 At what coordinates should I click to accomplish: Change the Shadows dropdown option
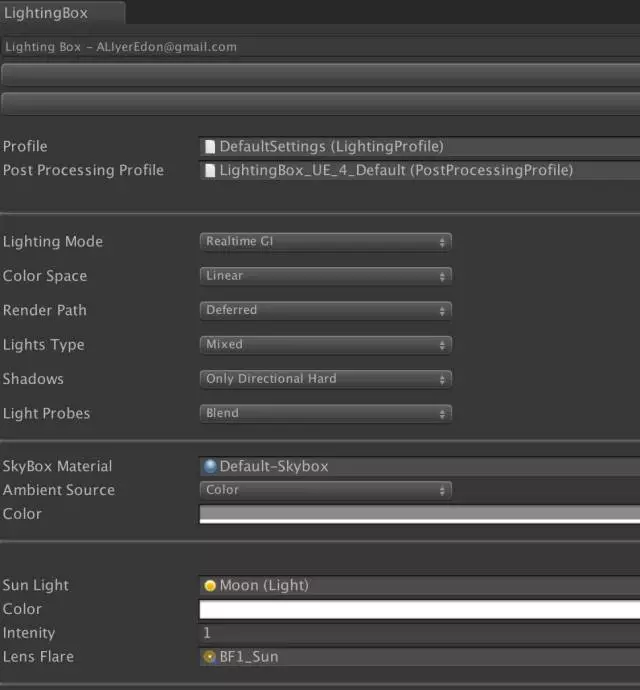pyautogui.click(x=325, y=379)
